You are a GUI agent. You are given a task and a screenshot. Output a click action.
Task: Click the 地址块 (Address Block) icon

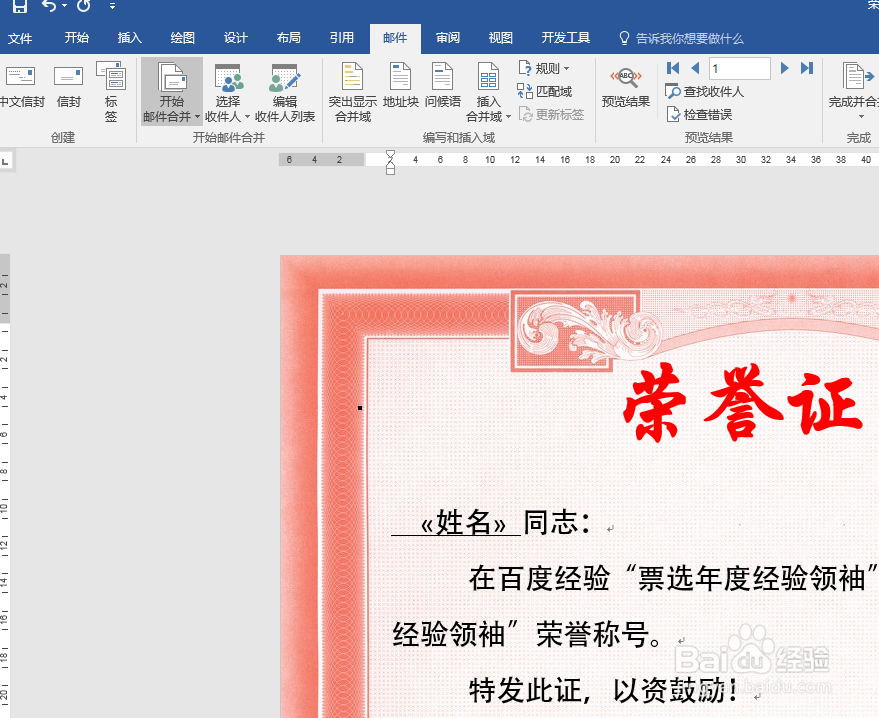point(400,88)
